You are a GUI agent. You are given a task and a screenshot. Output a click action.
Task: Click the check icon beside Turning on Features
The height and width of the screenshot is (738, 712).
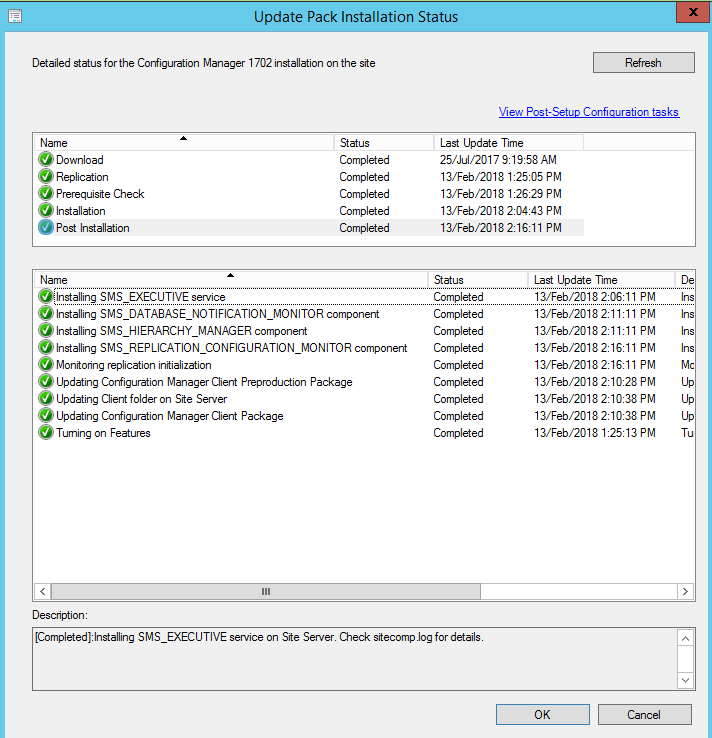click(x=46, y=432)
